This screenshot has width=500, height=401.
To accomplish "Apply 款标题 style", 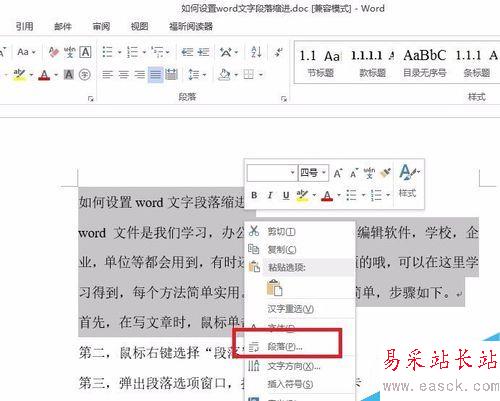I will [373, 63].
